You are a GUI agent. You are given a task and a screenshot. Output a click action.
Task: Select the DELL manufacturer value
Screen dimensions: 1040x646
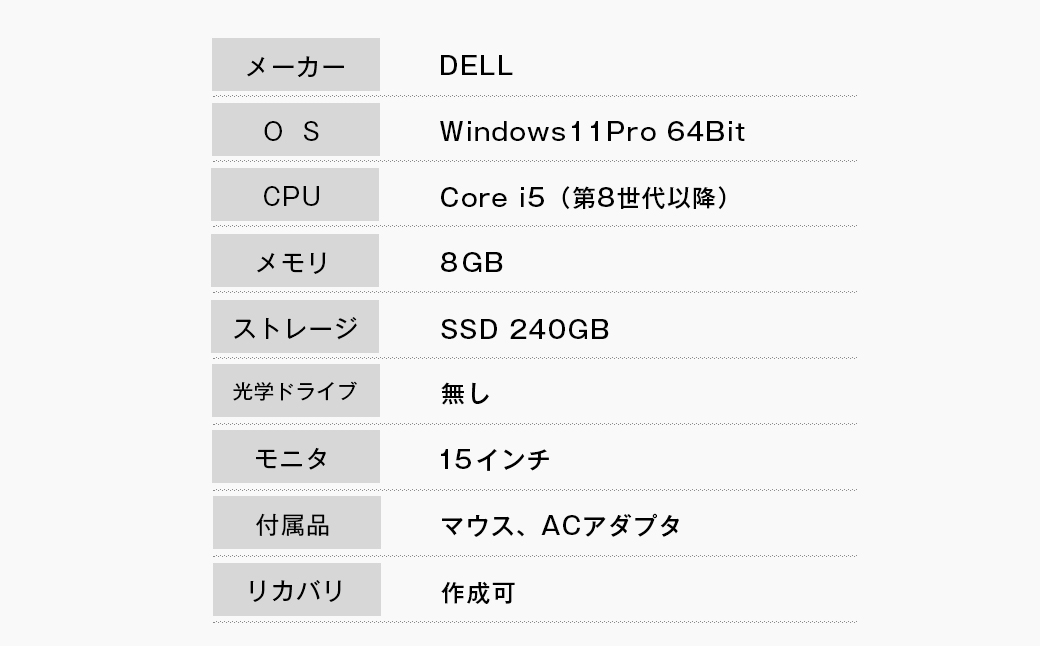(x=476, y=66)
